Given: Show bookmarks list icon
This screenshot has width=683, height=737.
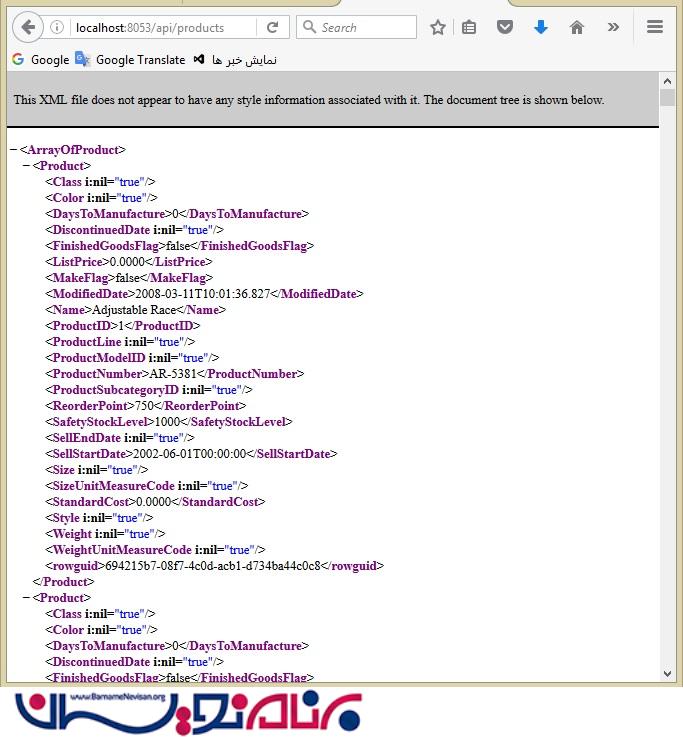Looking at the screenshot, I should [469, 27].
